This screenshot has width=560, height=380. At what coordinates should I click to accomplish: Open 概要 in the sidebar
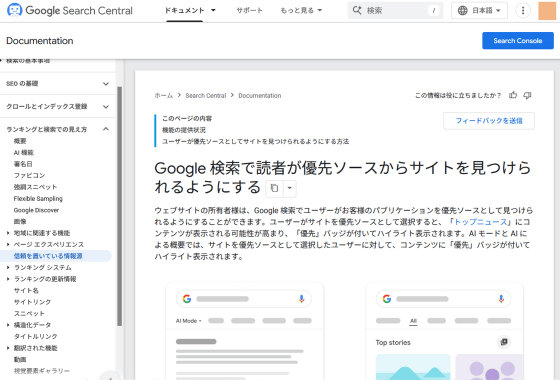pos(20,141)
